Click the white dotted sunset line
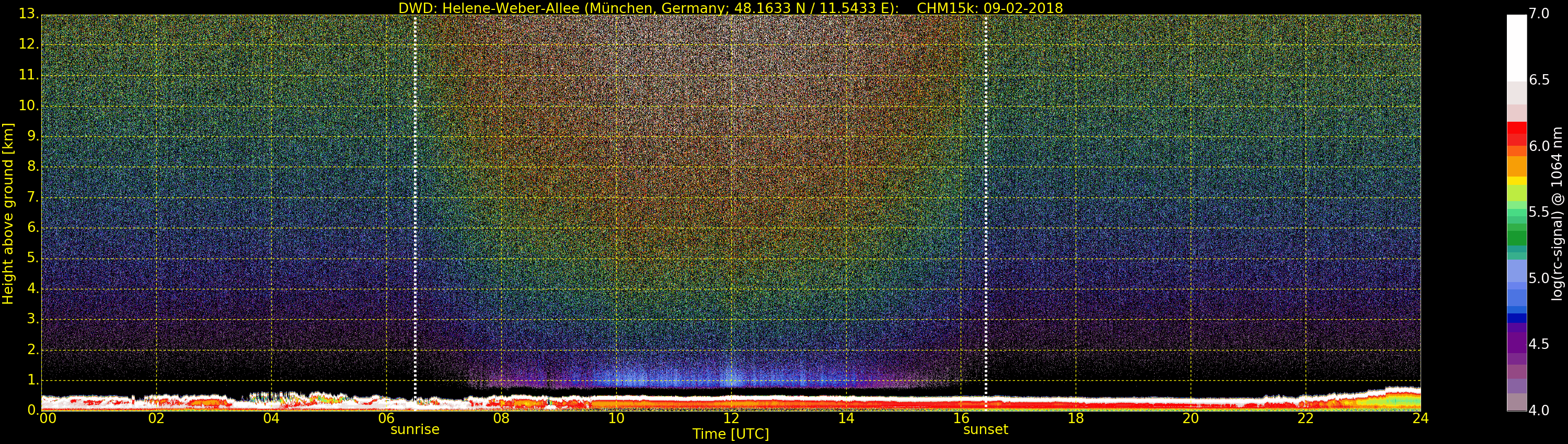The width and height of the screenshot is (1568, 444). pyautogui.click(x=985, y=207)
